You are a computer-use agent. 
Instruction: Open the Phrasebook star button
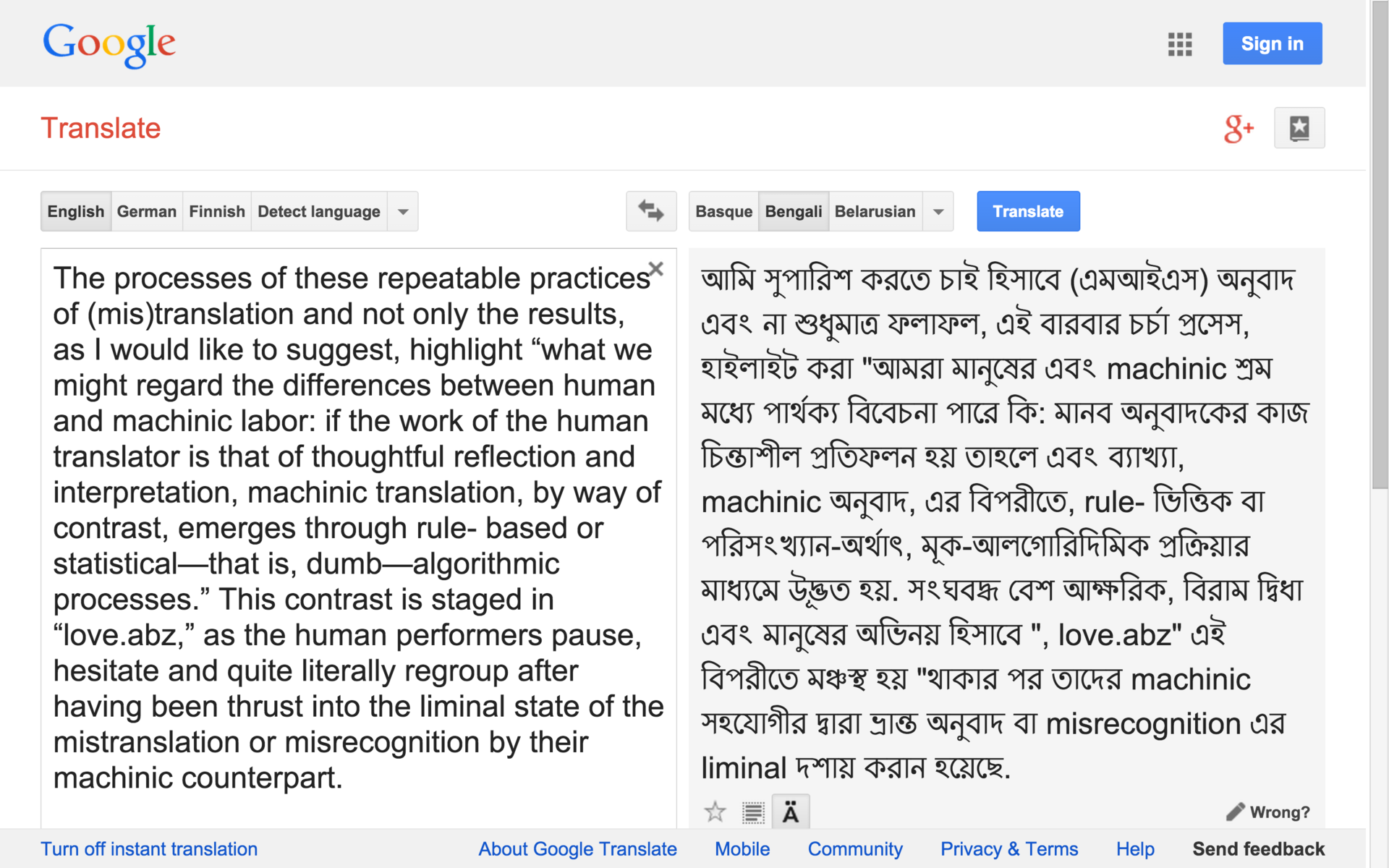coord(1299,128)
